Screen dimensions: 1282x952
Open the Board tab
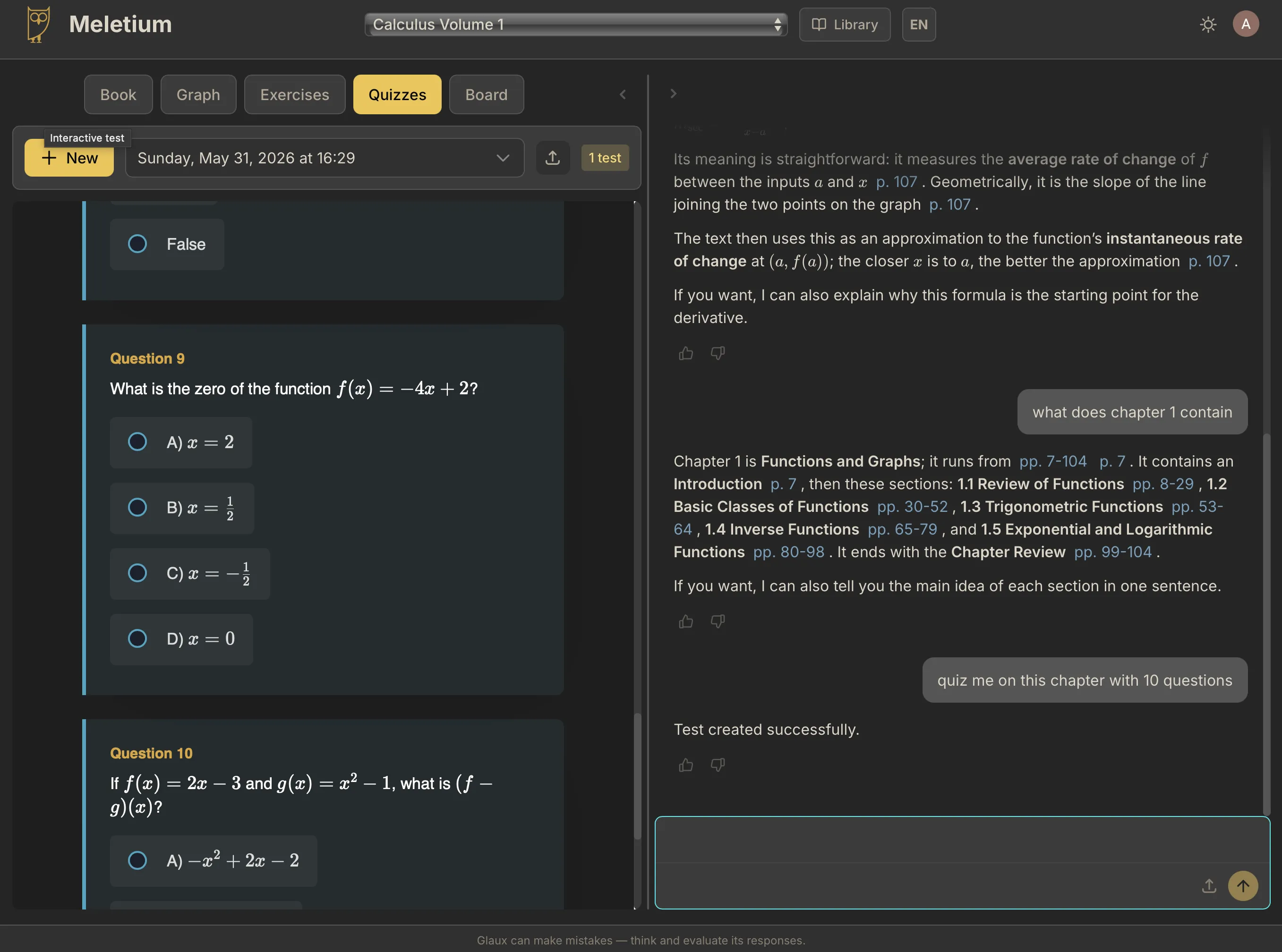(x=487, y=94)
